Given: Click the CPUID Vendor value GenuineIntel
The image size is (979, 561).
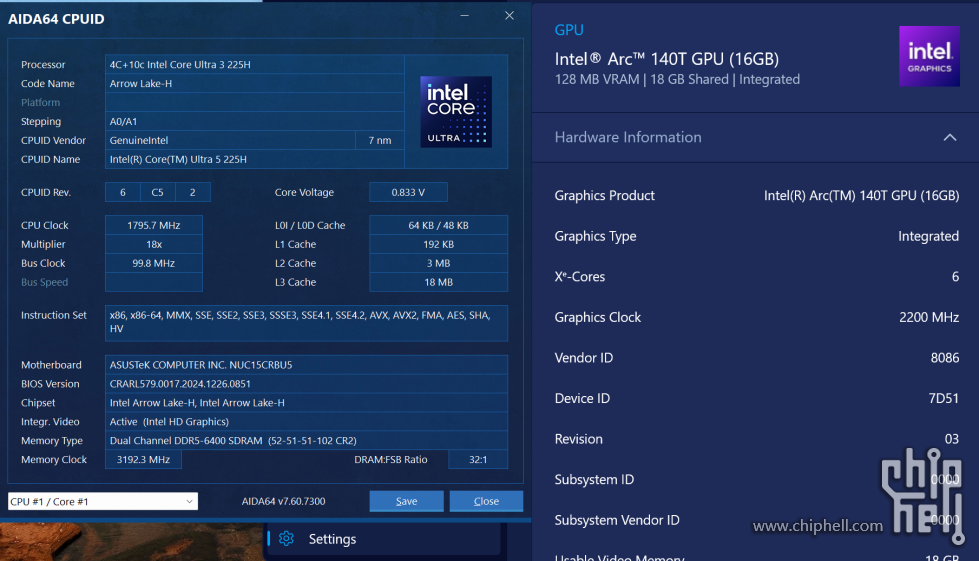Looking at the screenshot, I should point(230,140).
